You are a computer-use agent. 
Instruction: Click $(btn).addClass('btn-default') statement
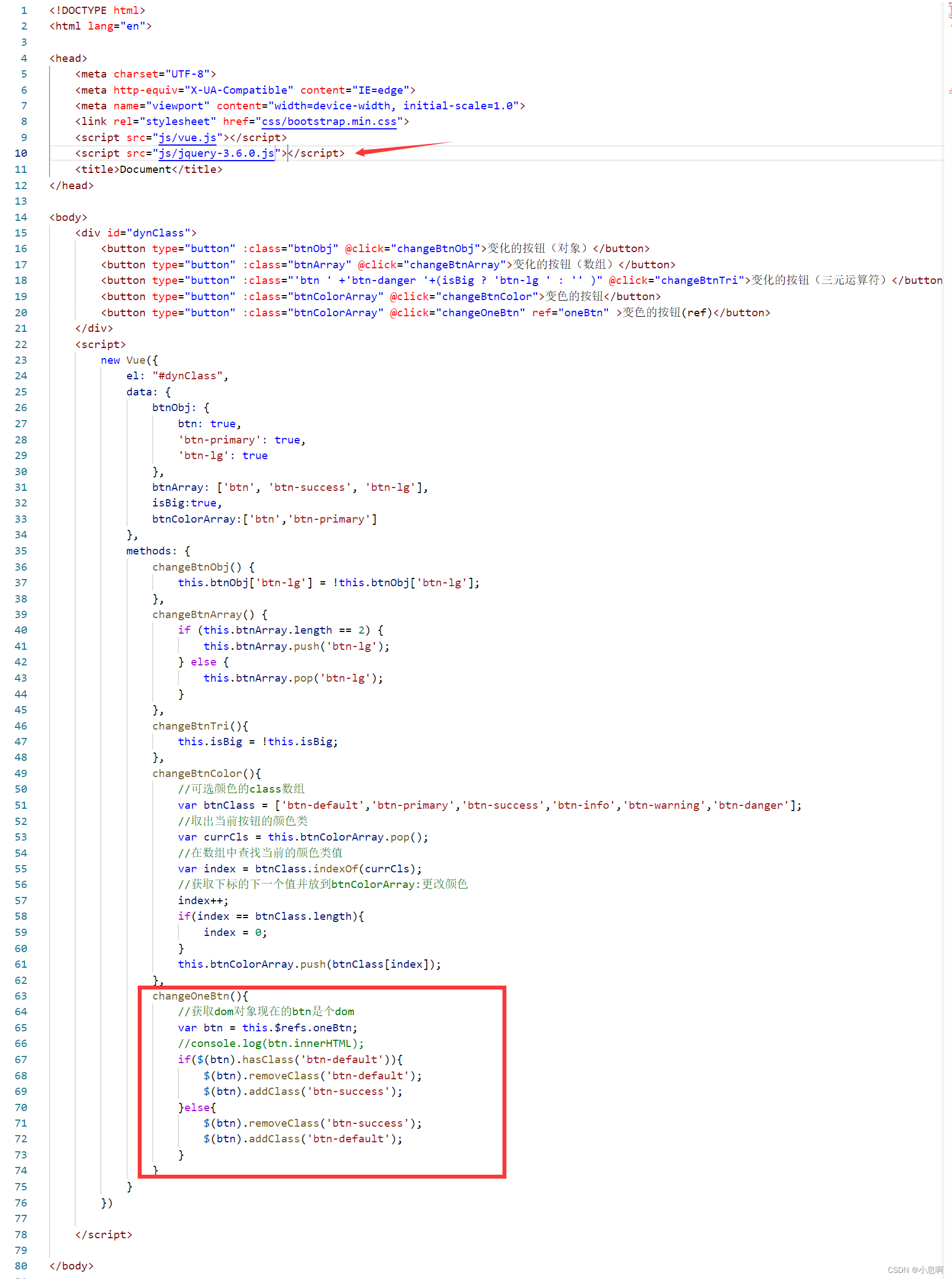[x=303, y=1139]
